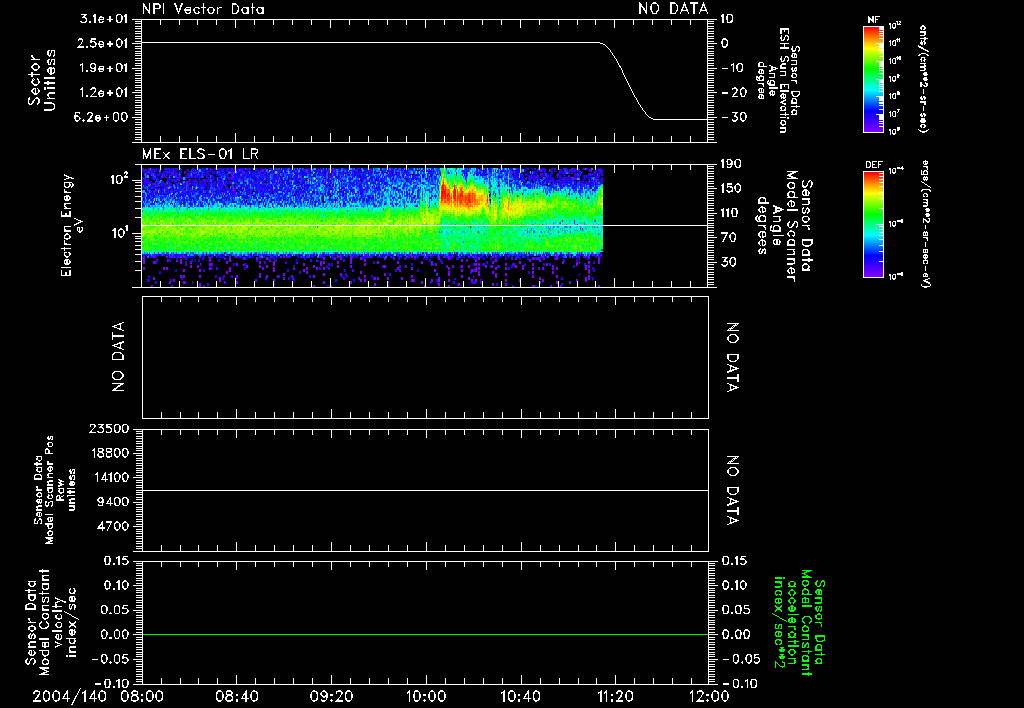Click 'NO DATA' left of the empty panel
The image size is (1024, 708).
118,357
